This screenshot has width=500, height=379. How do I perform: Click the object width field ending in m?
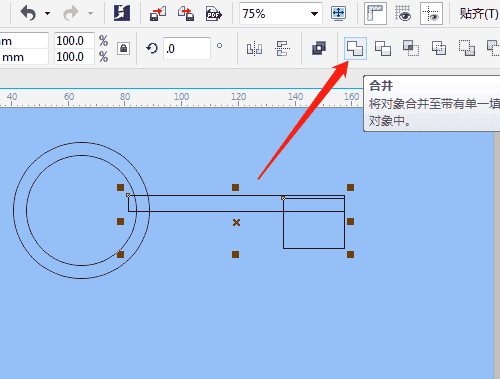[23, 41]
